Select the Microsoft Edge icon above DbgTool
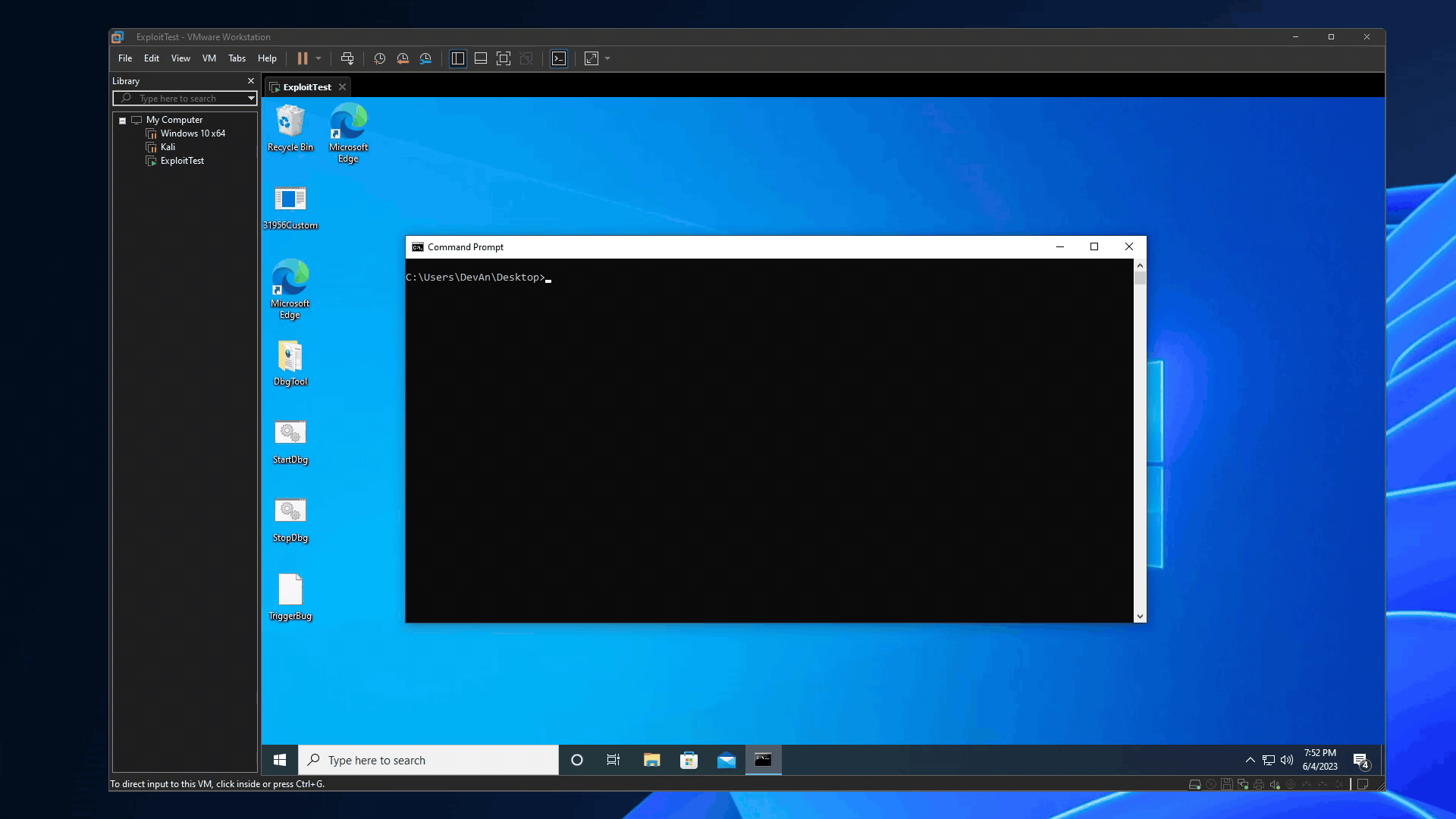The width and height of the screenshot is (1456, 819). 290,290
